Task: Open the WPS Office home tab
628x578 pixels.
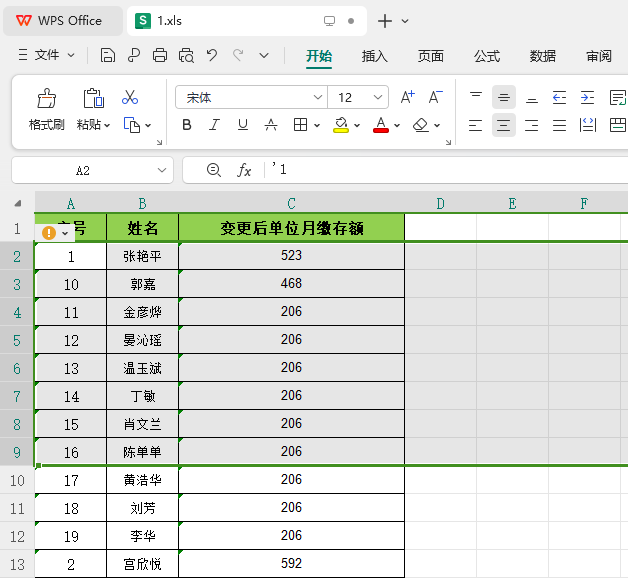Action: pos(63,21)
